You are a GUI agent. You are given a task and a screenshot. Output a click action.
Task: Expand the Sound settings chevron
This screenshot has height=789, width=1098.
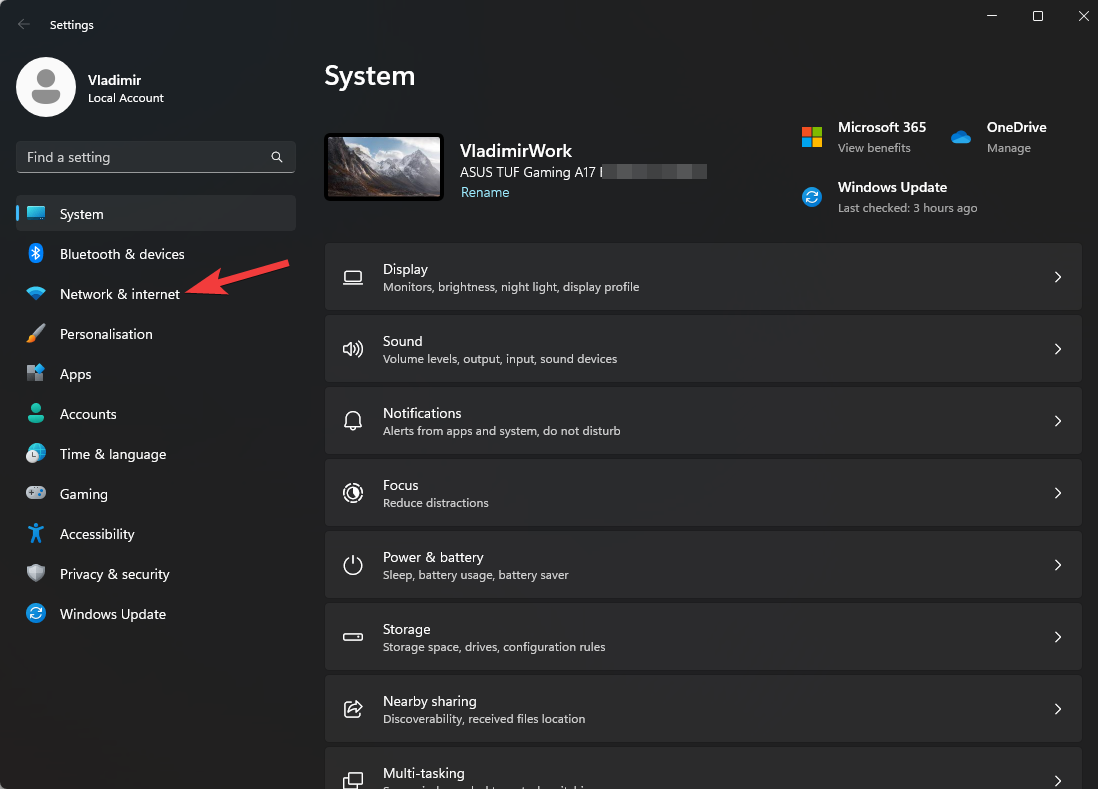tap(1058, 349)
